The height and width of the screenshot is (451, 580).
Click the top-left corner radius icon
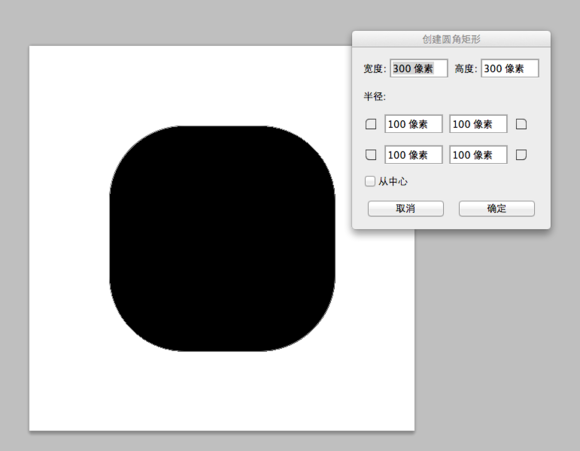coord(371,124)
